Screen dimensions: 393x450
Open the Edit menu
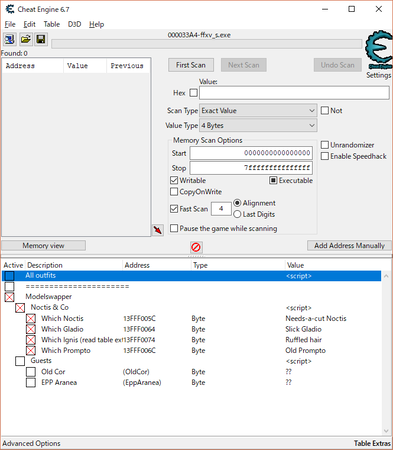coord(29,24)
